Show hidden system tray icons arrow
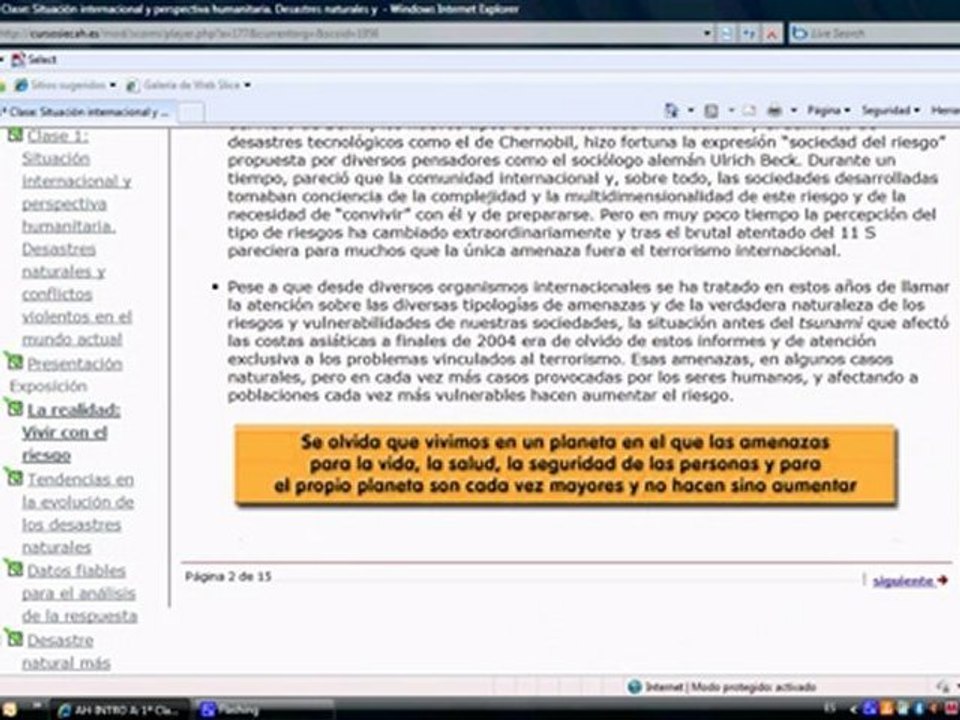Image resolution: width=960 pixels, height=720 pixels. (x=853, y=709)
